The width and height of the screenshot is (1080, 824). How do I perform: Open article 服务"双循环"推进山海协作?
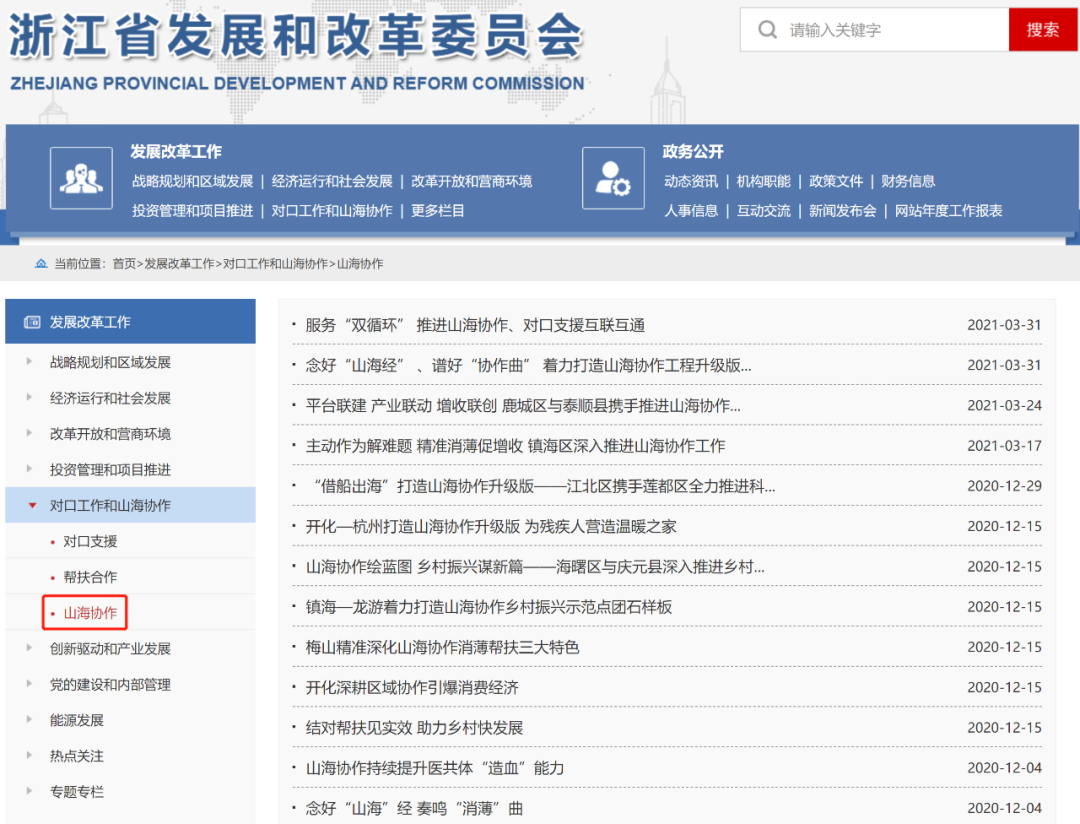(x=475, y=325)
